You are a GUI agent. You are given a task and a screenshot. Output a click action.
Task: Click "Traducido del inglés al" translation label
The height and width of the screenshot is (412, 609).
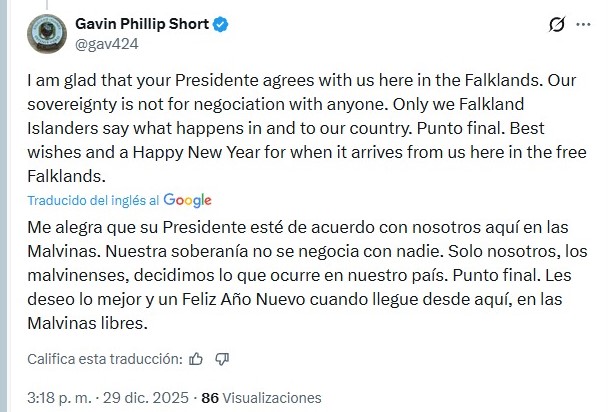tap(92, 200)
